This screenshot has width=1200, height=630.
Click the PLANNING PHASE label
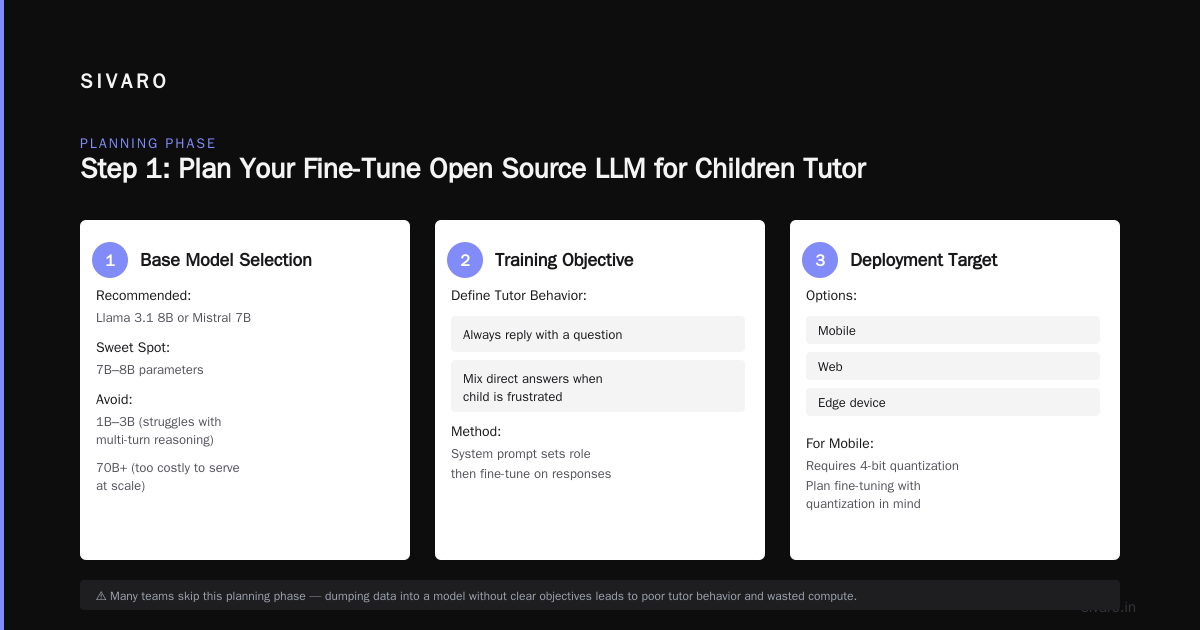(x=148, y=144)
